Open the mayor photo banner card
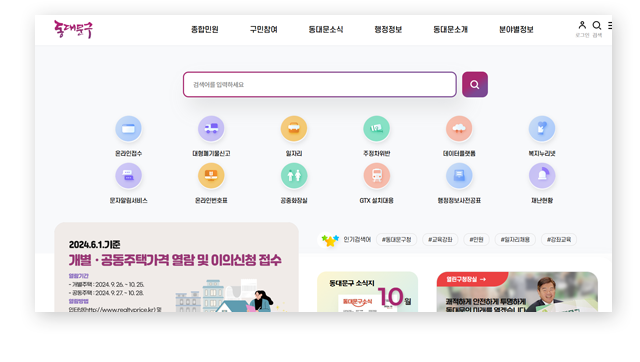 click(x=517, y=292)
